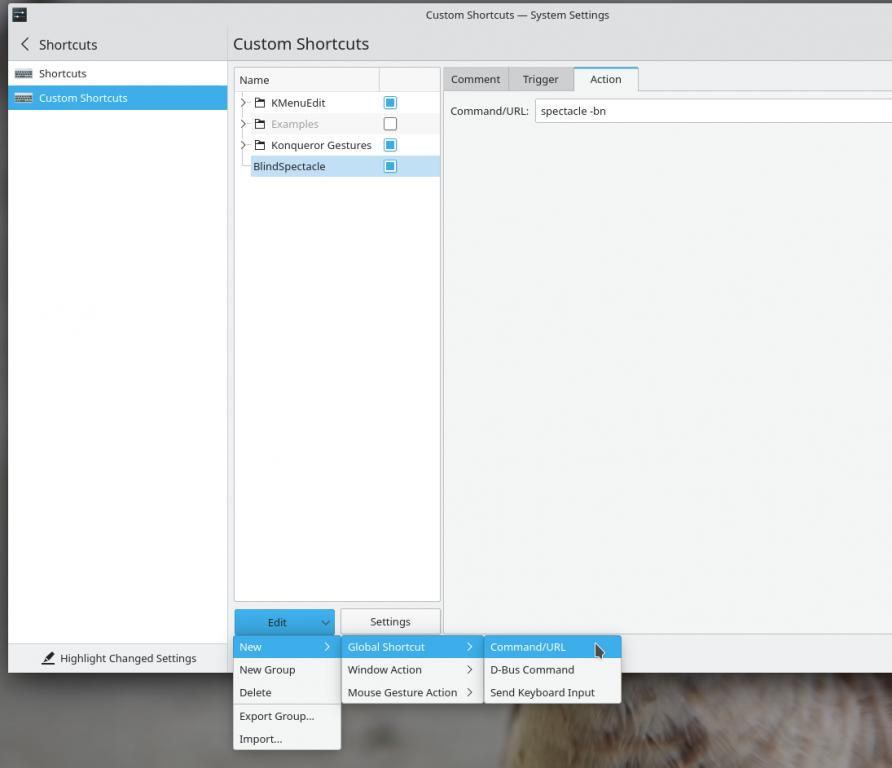Click the highlighter icon for Highlight Changed Settings
The image size is (892, 768).
(x=48, y=658)
